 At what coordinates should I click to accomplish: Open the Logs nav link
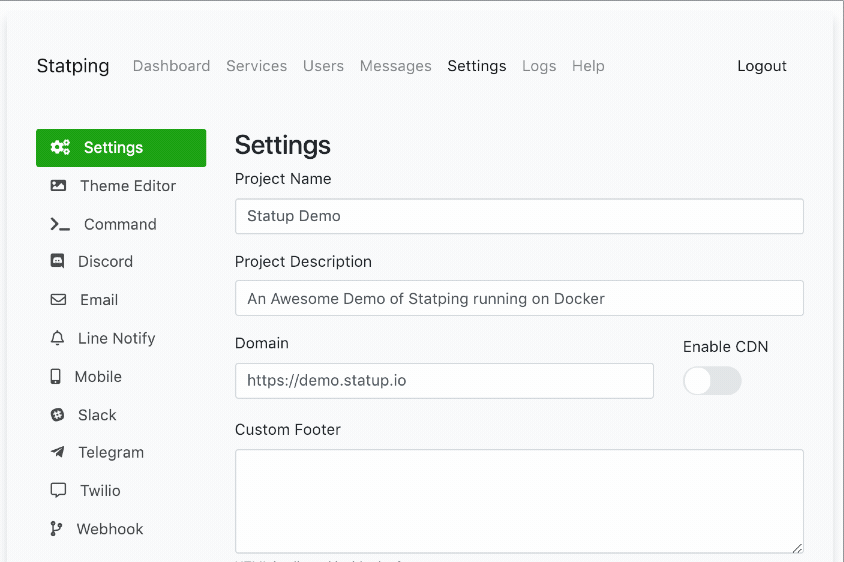539,66
